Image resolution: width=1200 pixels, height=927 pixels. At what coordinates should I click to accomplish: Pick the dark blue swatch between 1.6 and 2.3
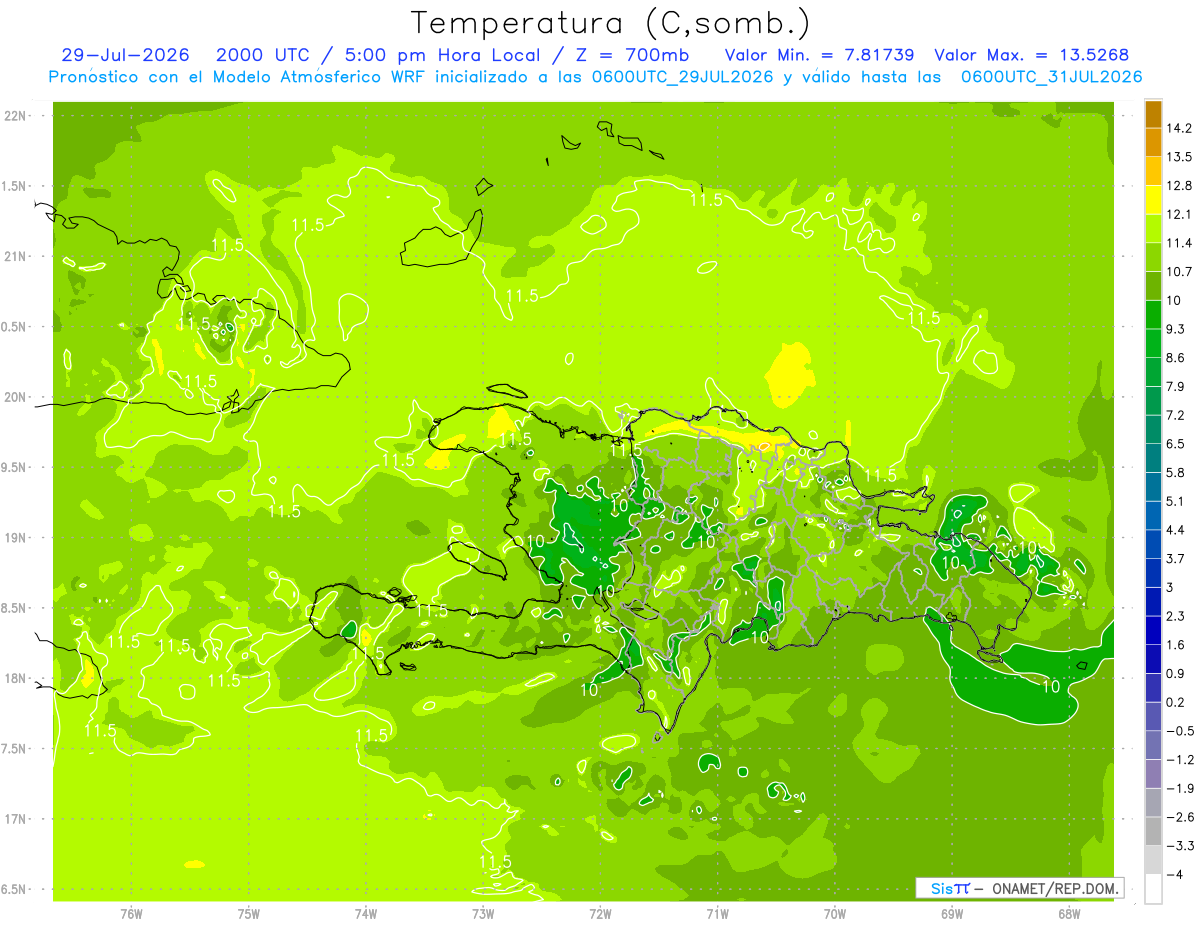1153,630
